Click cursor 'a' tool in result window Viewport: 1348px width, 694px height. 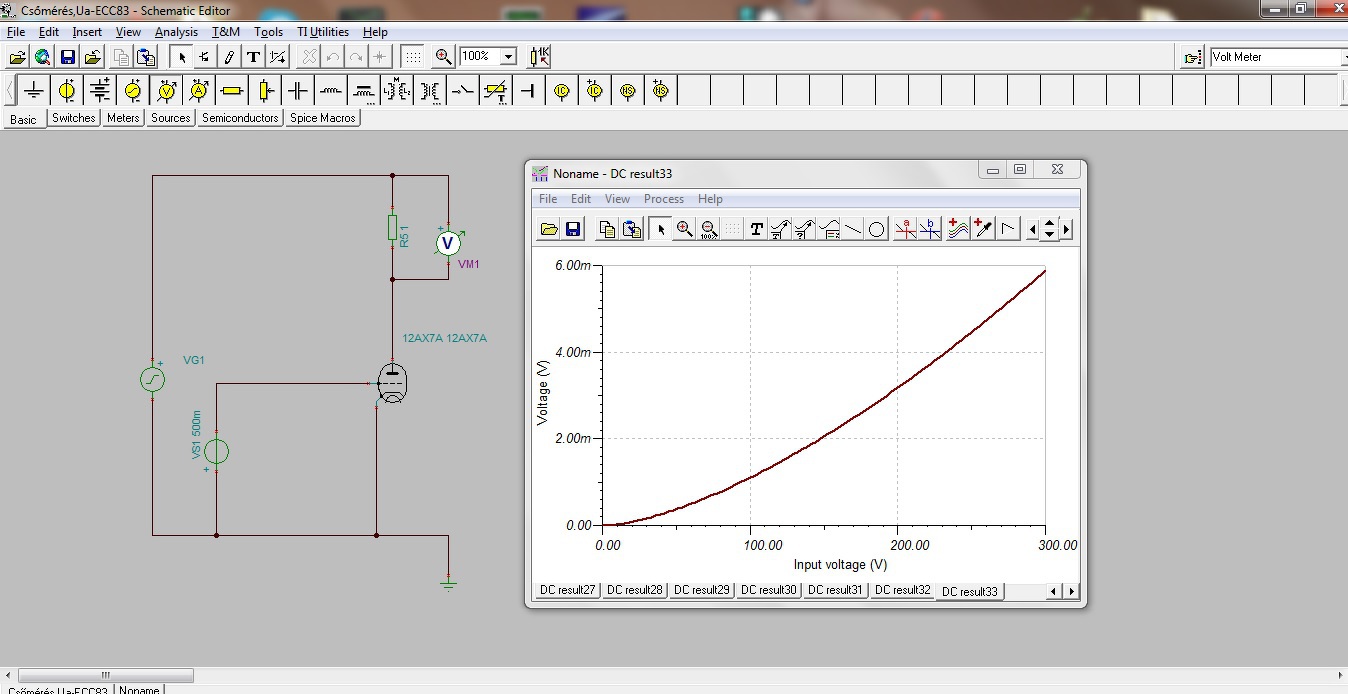(905, 229)
